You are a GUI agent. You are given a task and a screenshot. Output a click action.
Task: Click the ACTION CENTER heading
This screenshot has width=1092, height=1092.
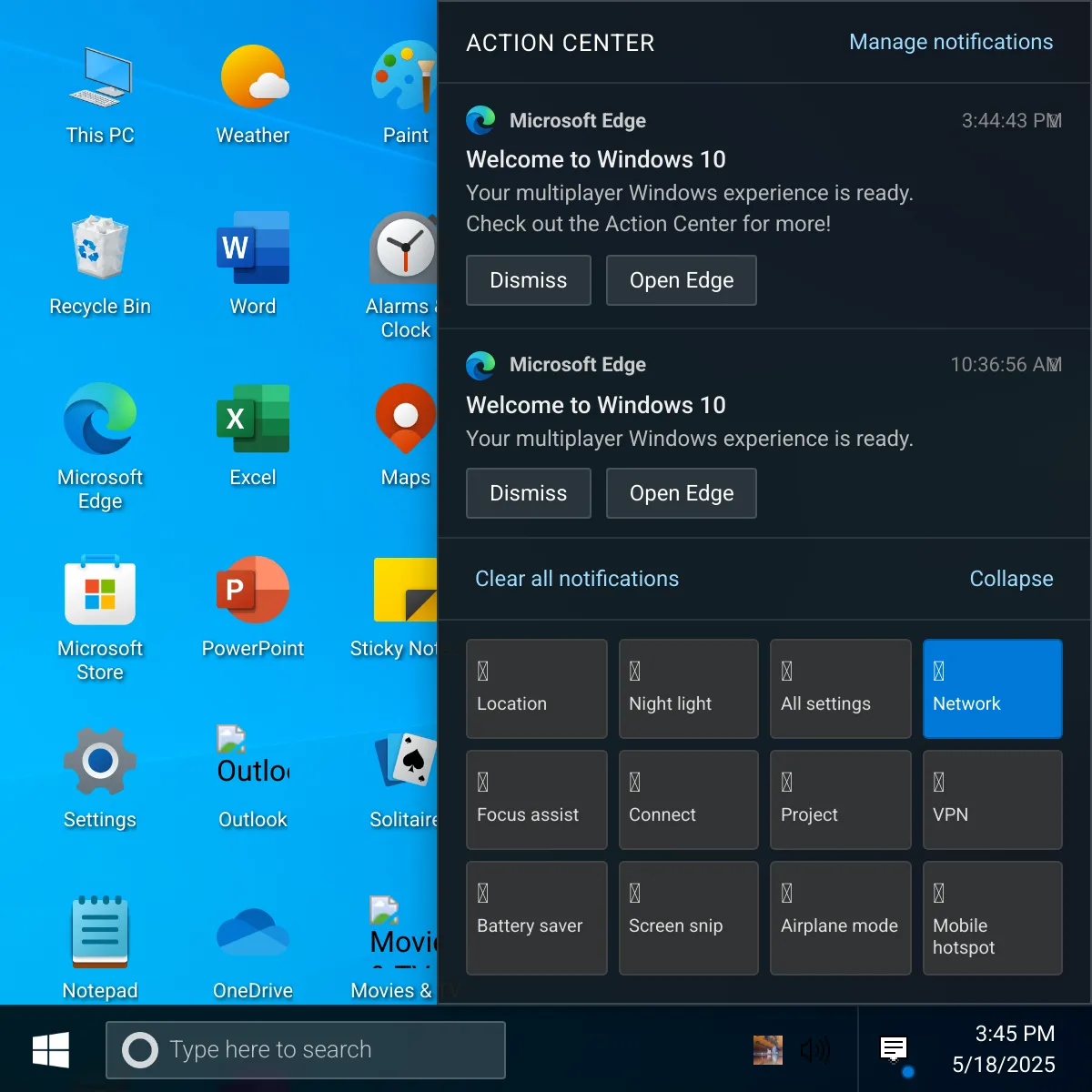561,43
